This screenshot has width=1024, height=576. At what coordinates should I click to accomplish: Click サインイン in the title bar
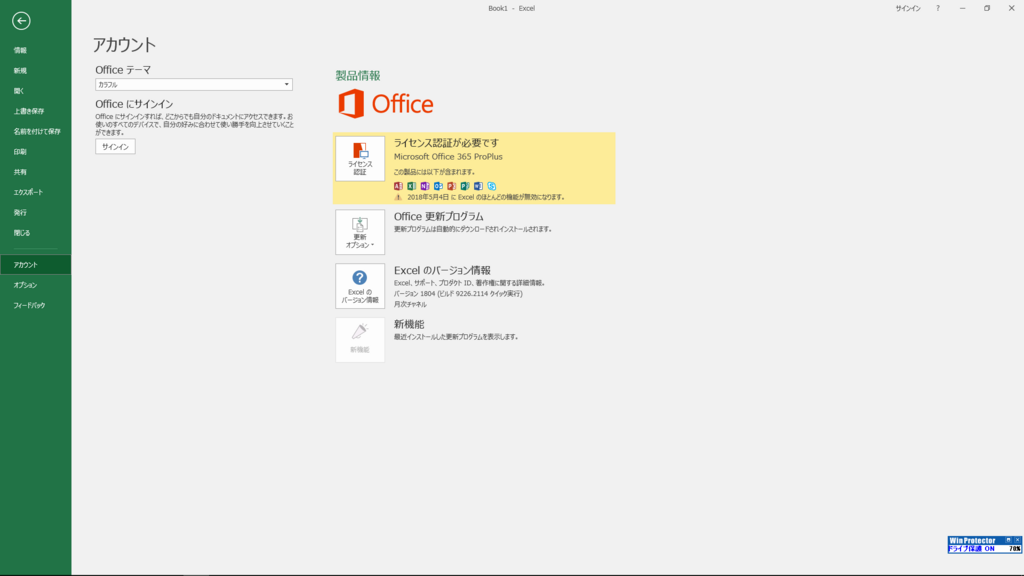point(908,8)
